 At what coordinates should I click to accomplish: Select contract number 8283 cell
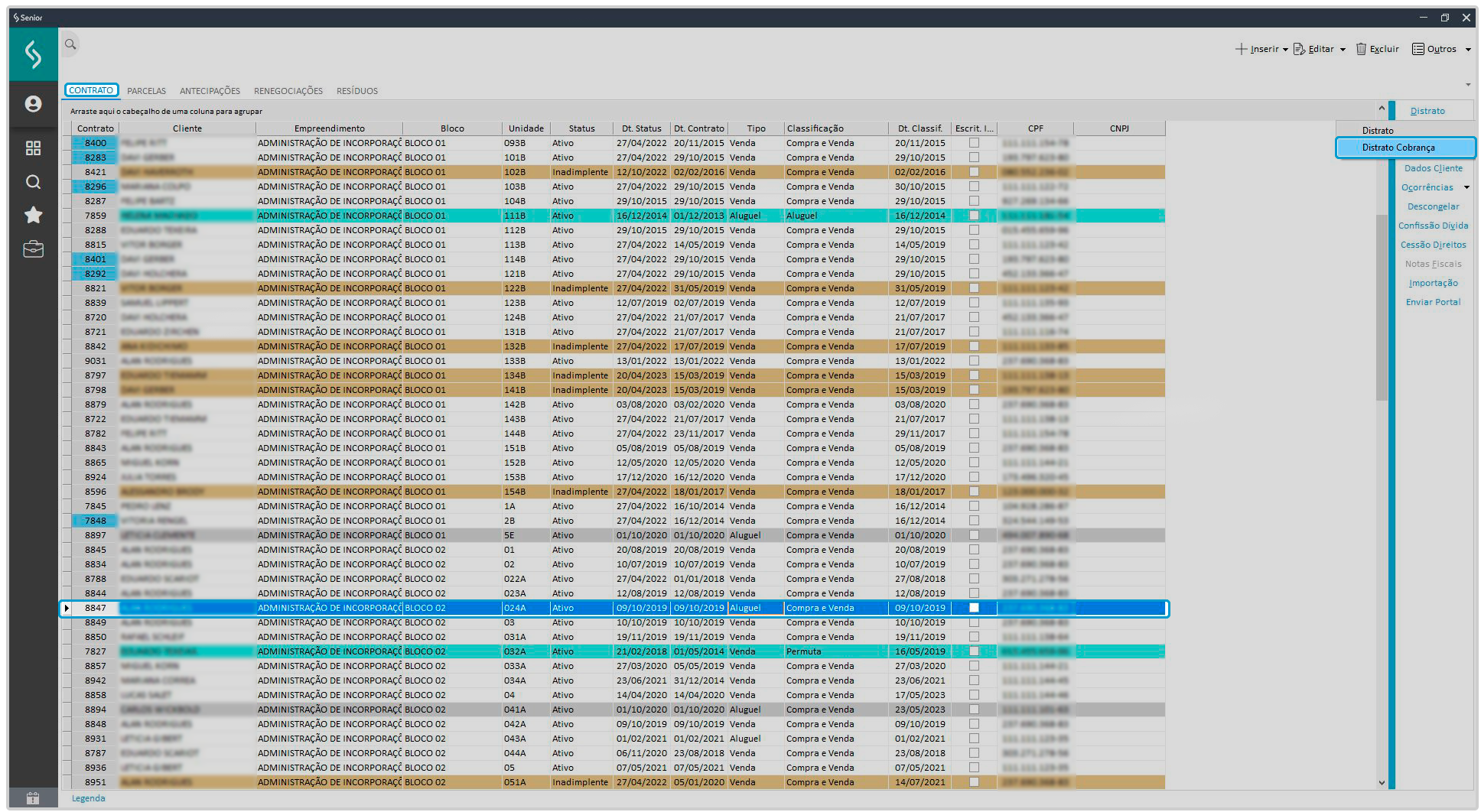tap(96, 158)
